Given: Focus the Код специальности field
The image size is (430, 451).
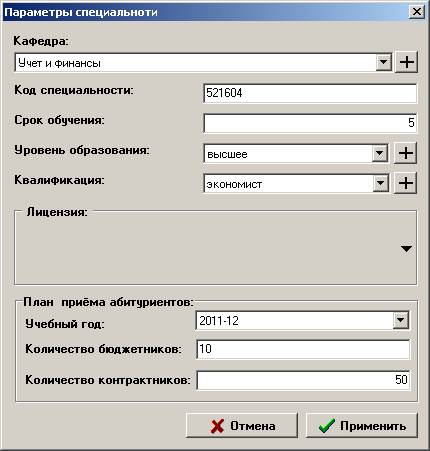Looking at the screenshot, I should pyautogui.click(x=310, y=93).
